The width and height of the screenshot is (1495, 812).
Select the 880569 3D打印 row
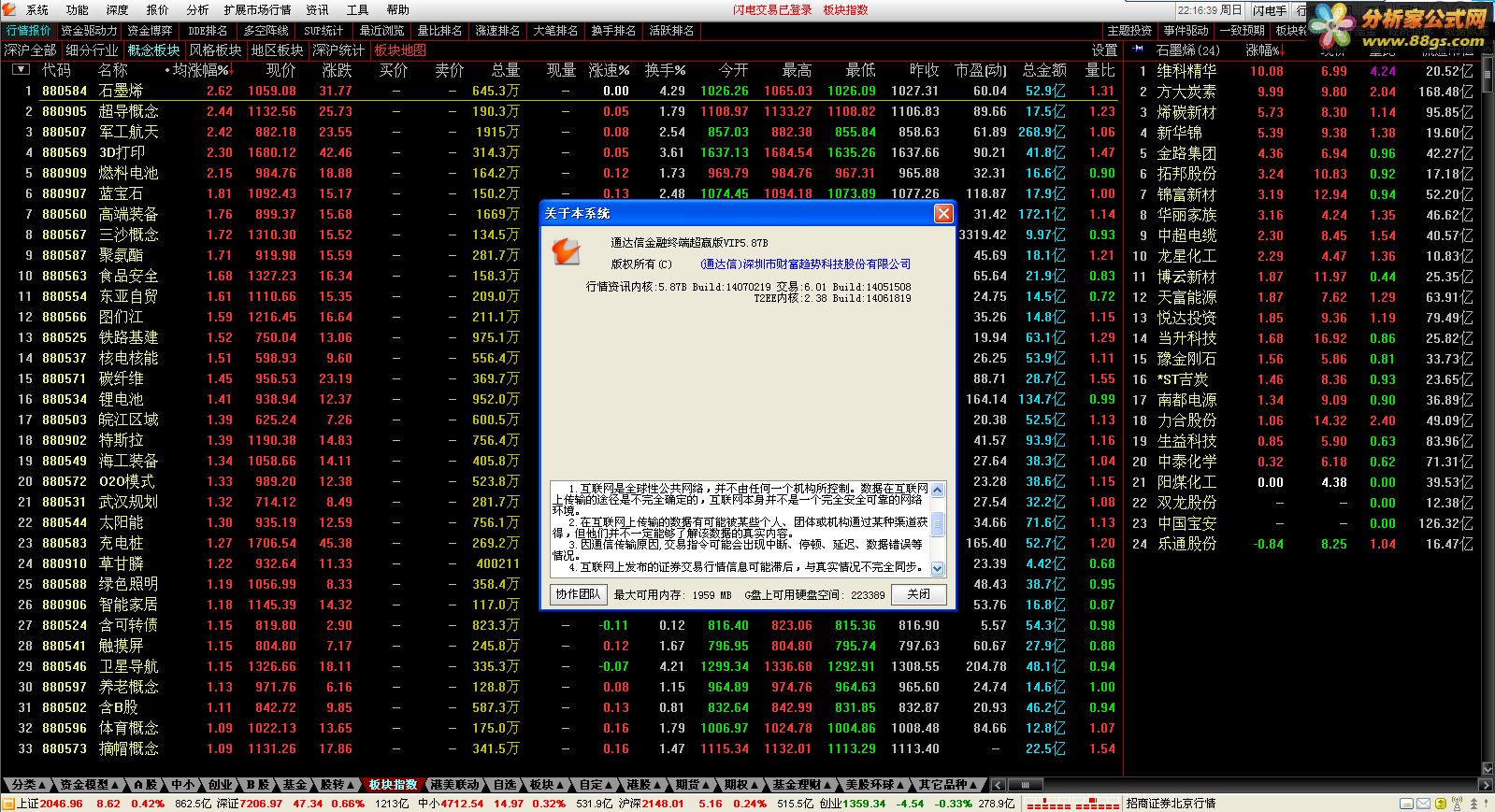pyautogui.click(x=561, y=152)
